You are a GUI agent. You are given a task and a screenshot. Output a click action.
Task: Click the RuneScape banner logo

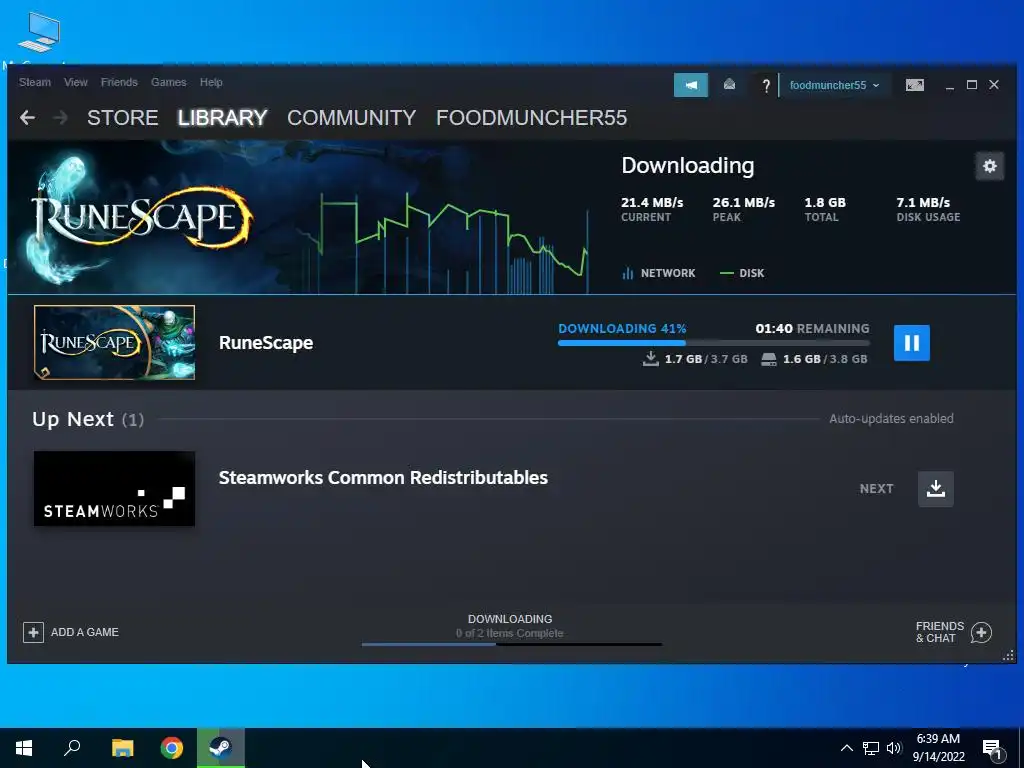140,219
